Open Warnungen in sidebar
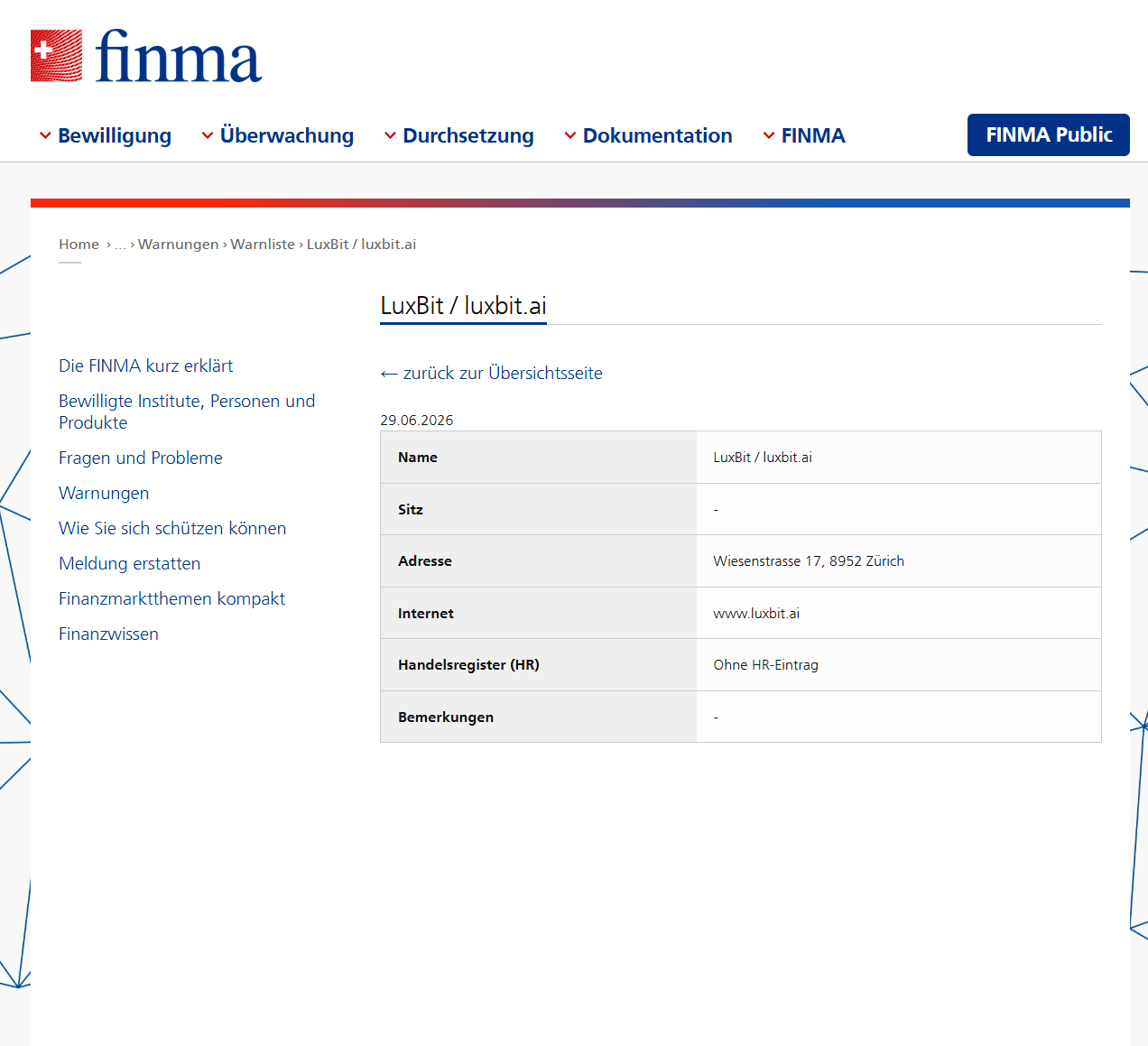 (x=104, y=493)
